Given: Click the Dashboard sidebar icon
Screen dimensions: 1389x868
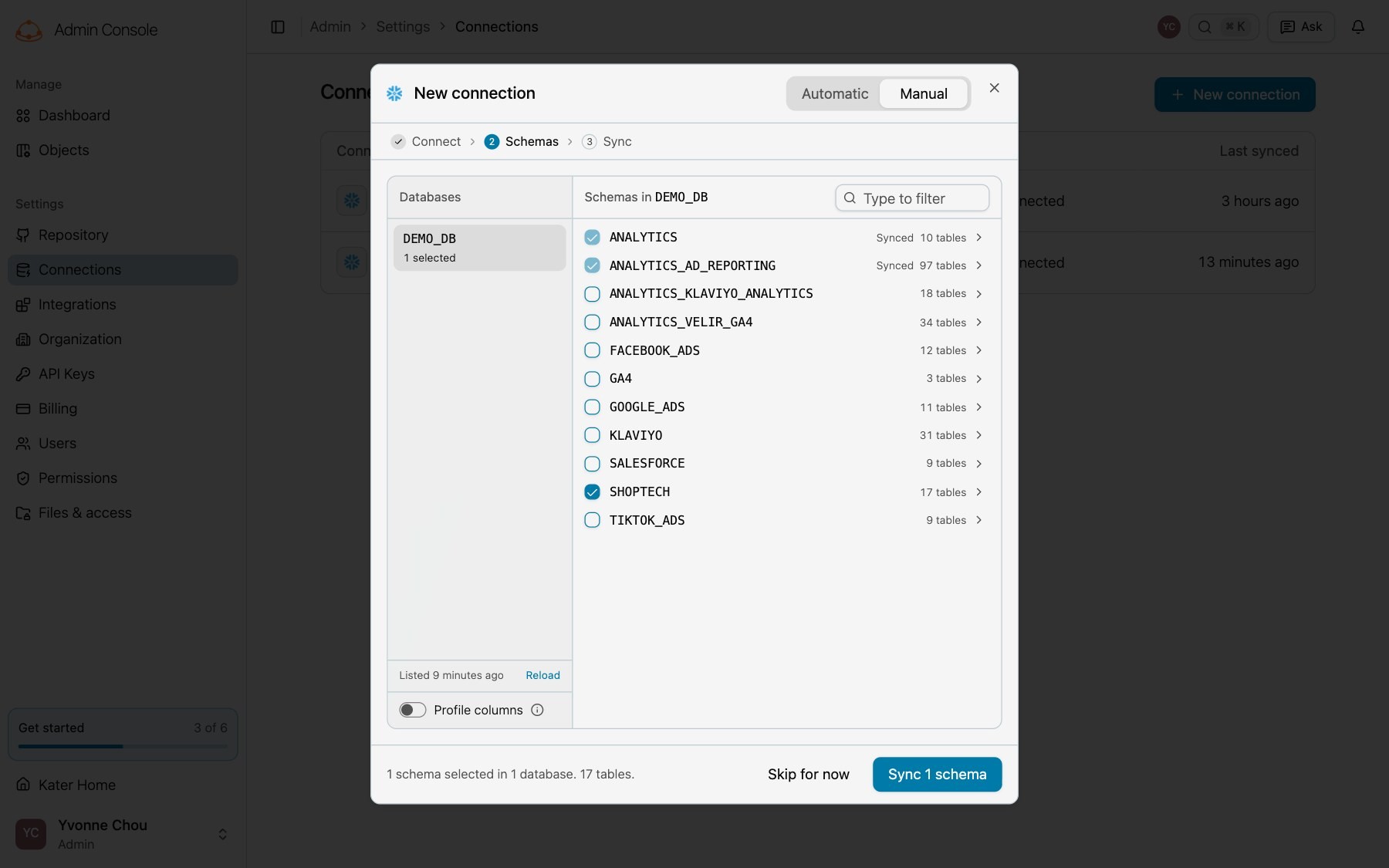Looking at the screenshot, I should [23, 116].
